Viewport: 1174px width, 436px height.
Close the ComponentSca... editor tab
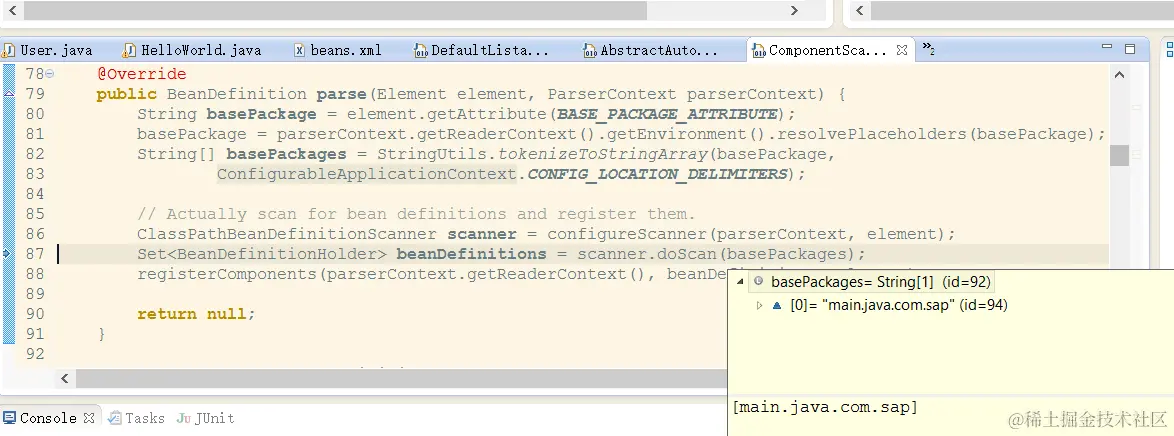[x=902, y=50]
